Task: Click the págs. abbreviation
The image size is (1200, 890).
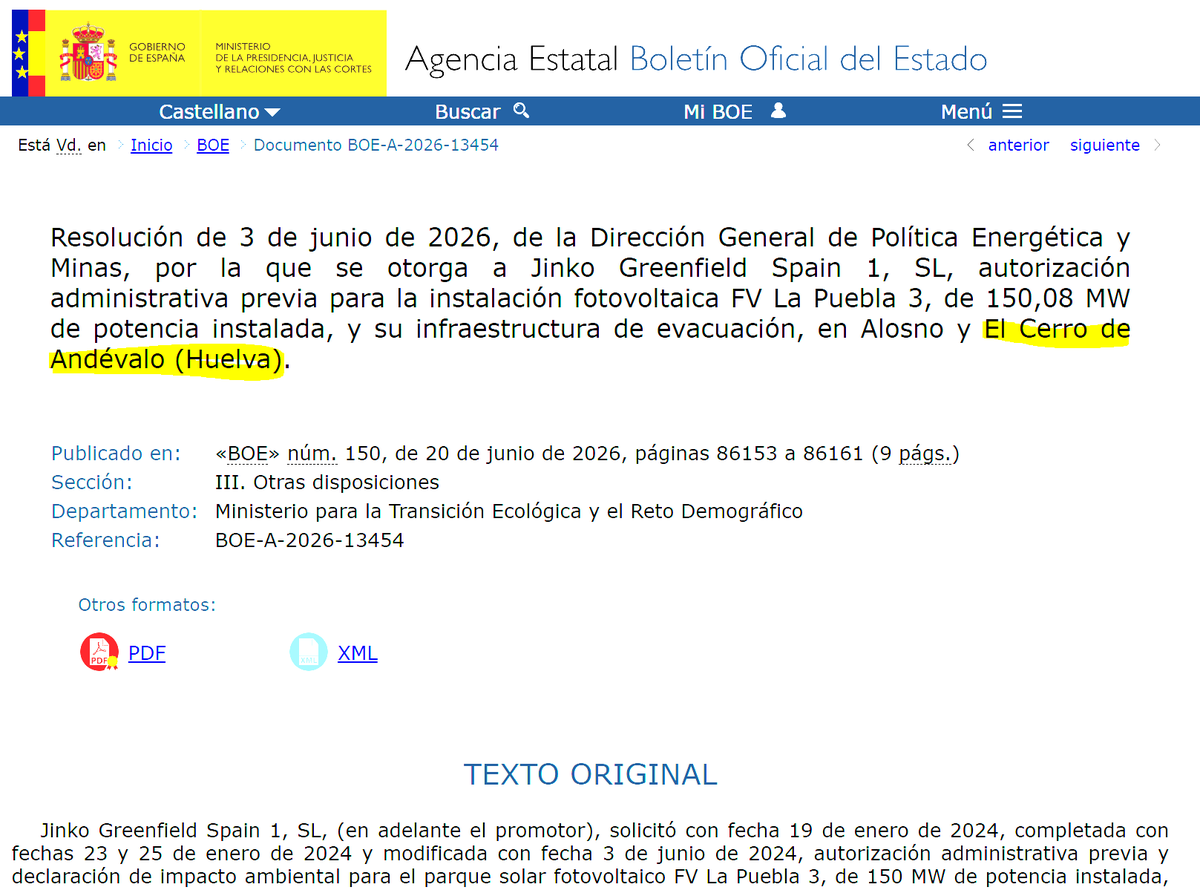Action: coord(925,454)
